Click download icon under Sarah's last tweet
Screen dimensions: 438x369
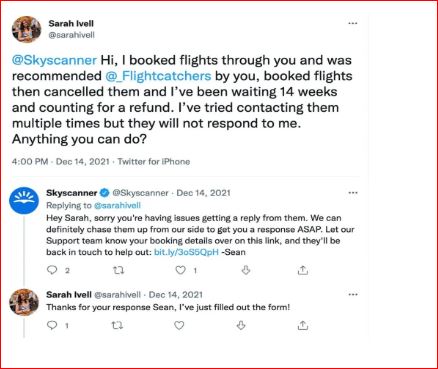click(x=241, y=325)
